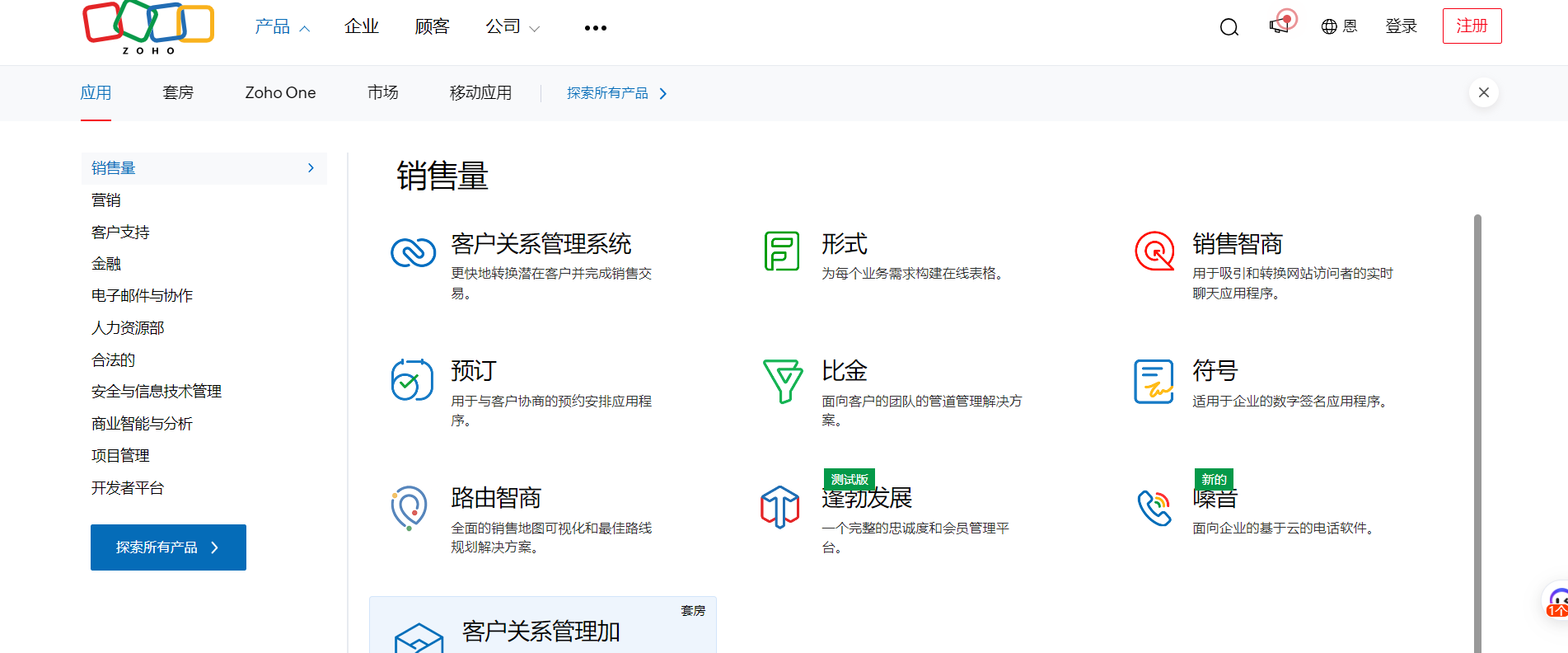1568x653 pixels.
Task: Click the 注册 sign-up button
Action: click(1472, 26)
